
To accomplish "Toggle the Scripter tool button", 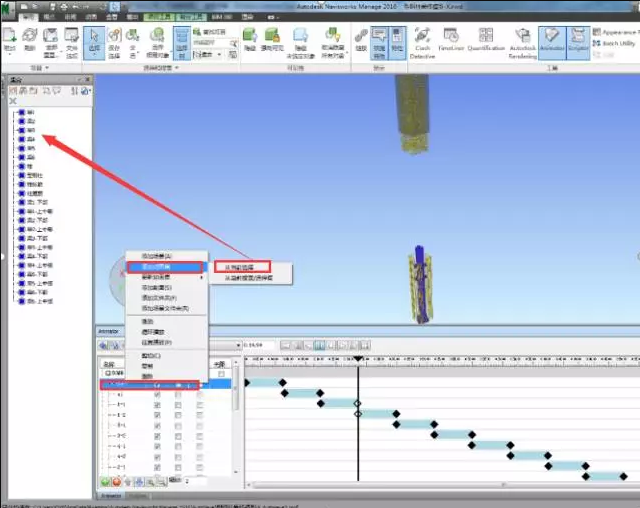I will (576, 43).
